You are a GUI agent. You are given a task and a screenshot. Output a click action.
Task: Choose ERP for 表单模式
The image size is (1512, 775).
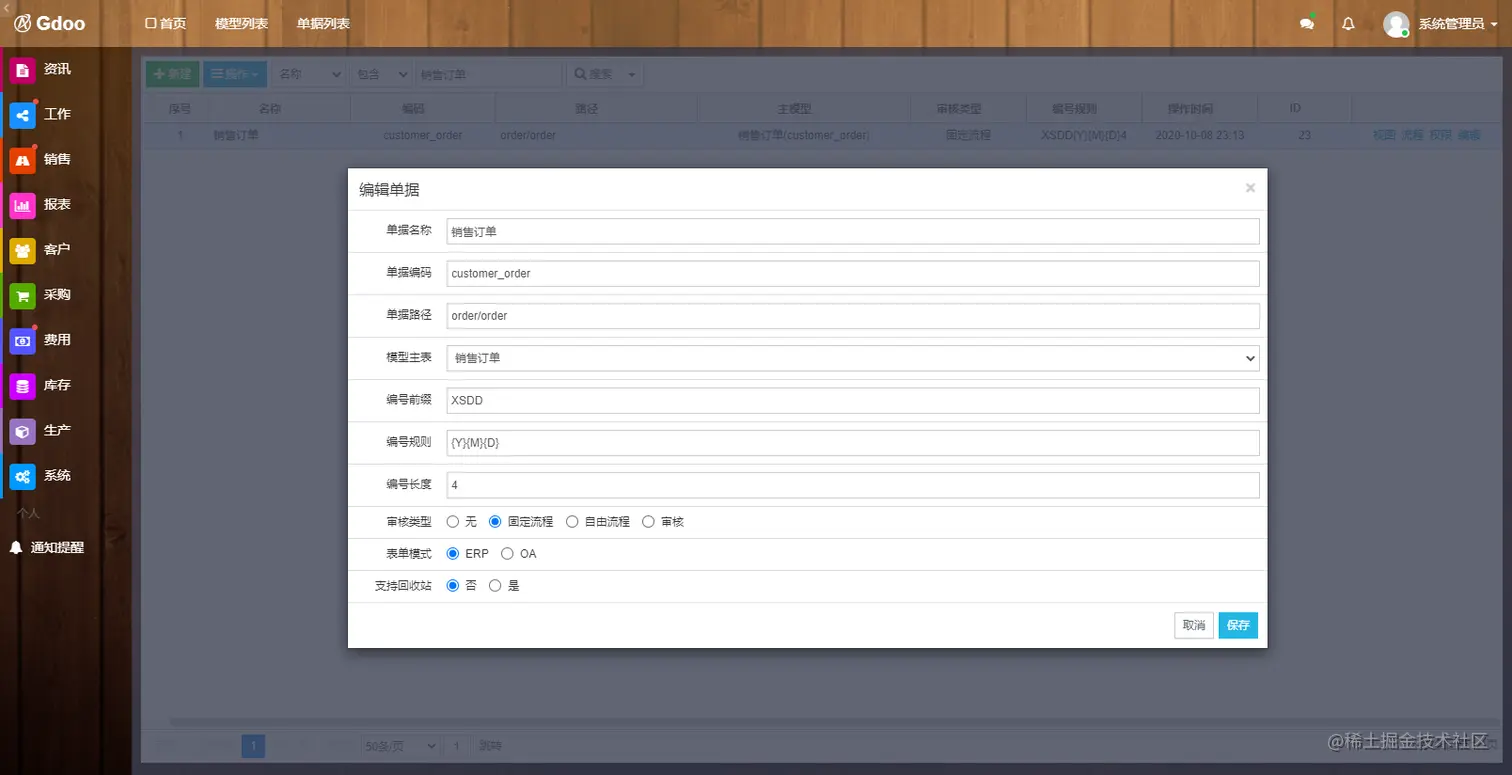click(453, 553)
